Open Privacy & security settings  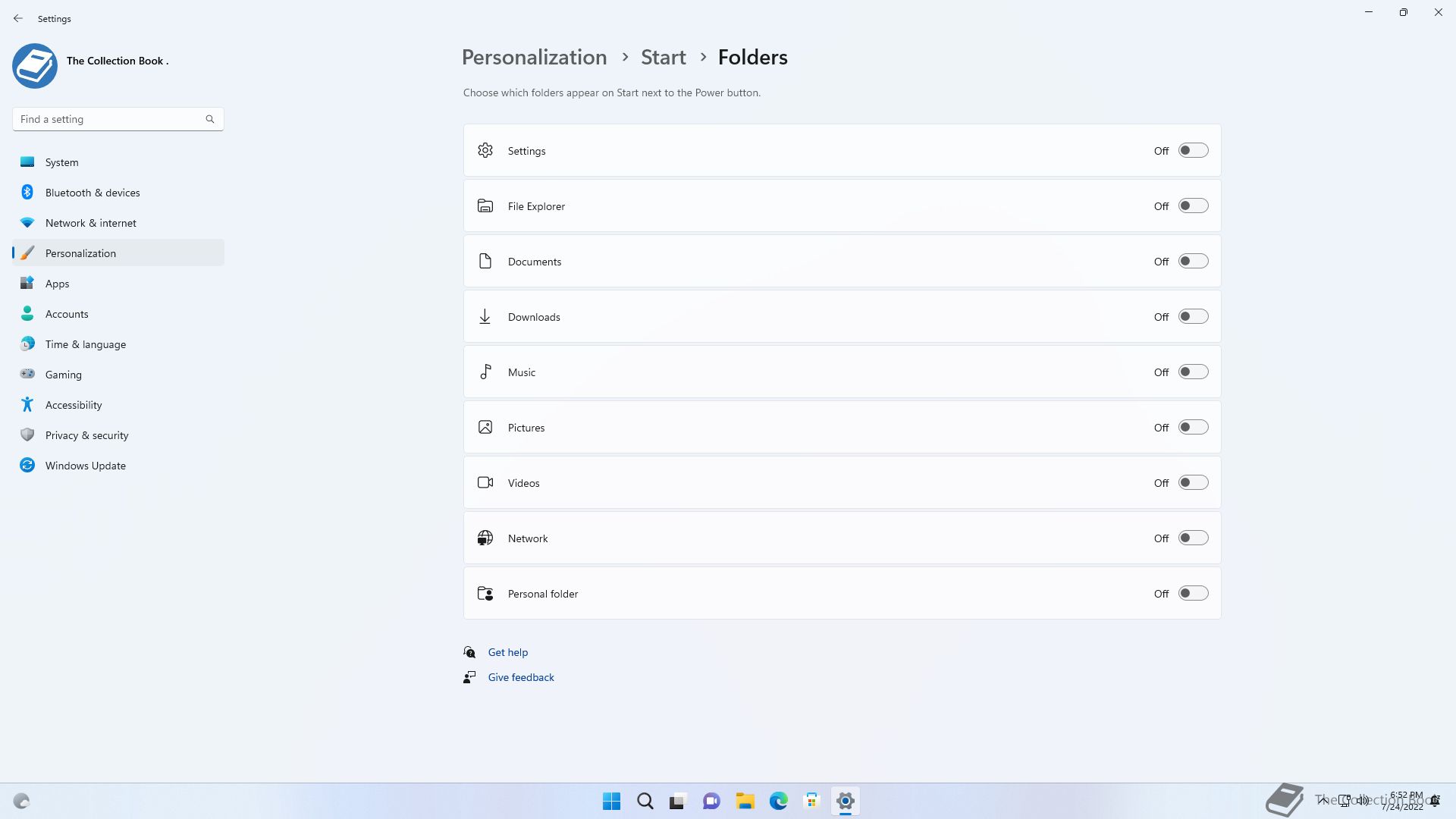pos(86,435)
